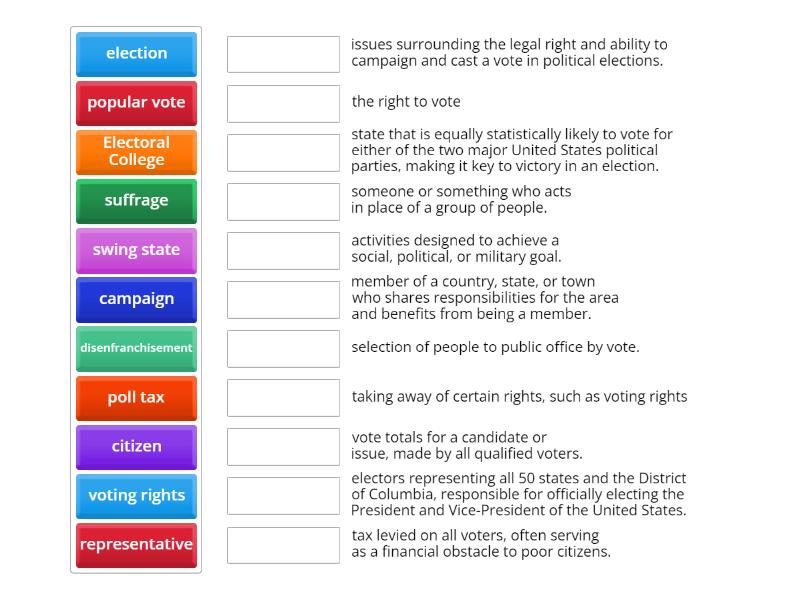800x600 pixels.
Task: Choose the "poll tax" word tile
Action: click(x=136, y=397)
